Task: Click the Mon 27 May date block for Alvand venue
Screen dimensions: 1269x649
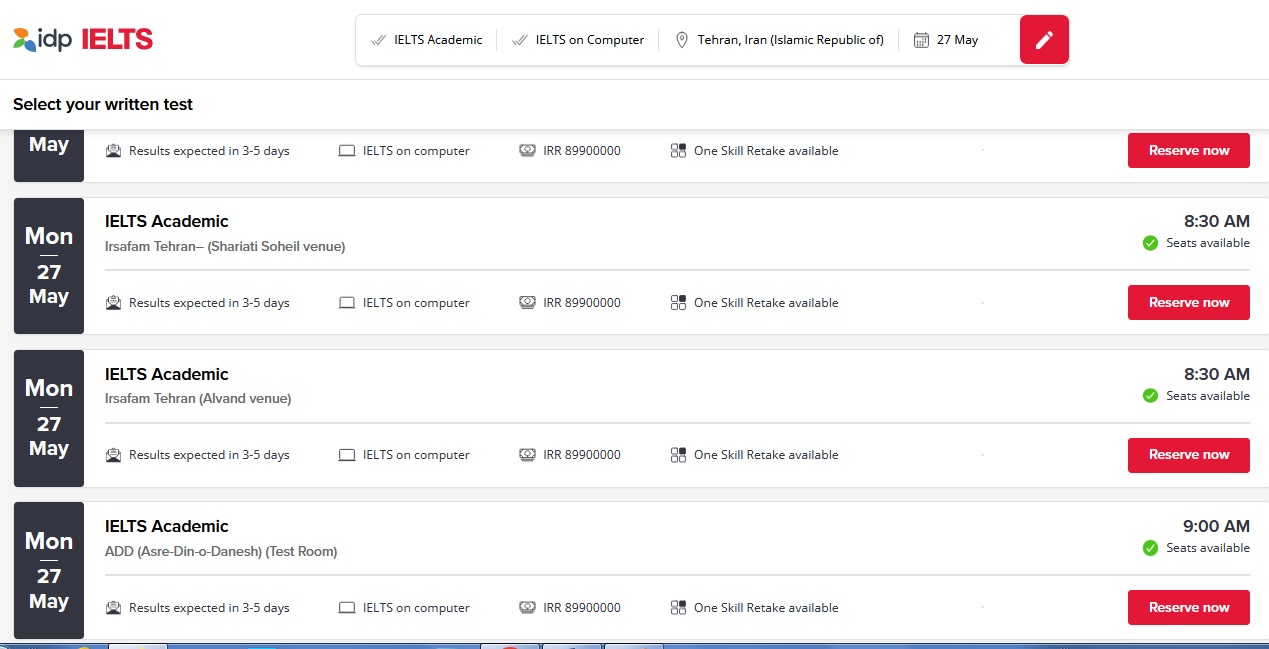Action: coord(49,418)
